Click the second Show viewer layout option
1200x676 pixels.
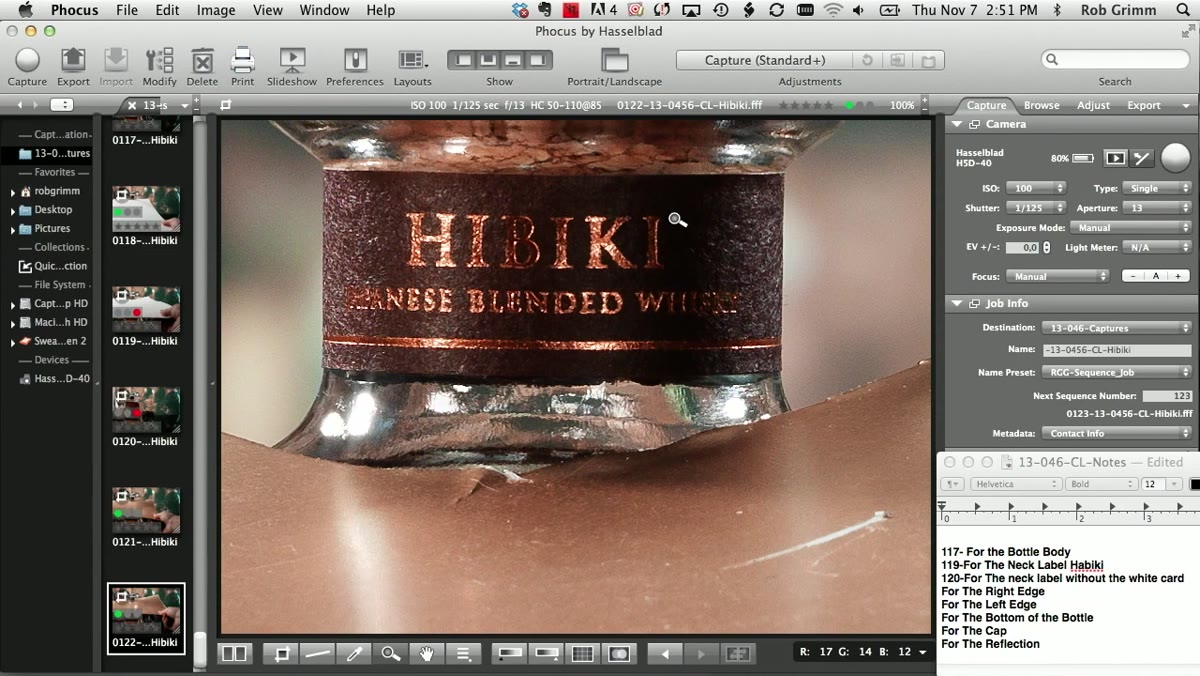coord(487,60)
